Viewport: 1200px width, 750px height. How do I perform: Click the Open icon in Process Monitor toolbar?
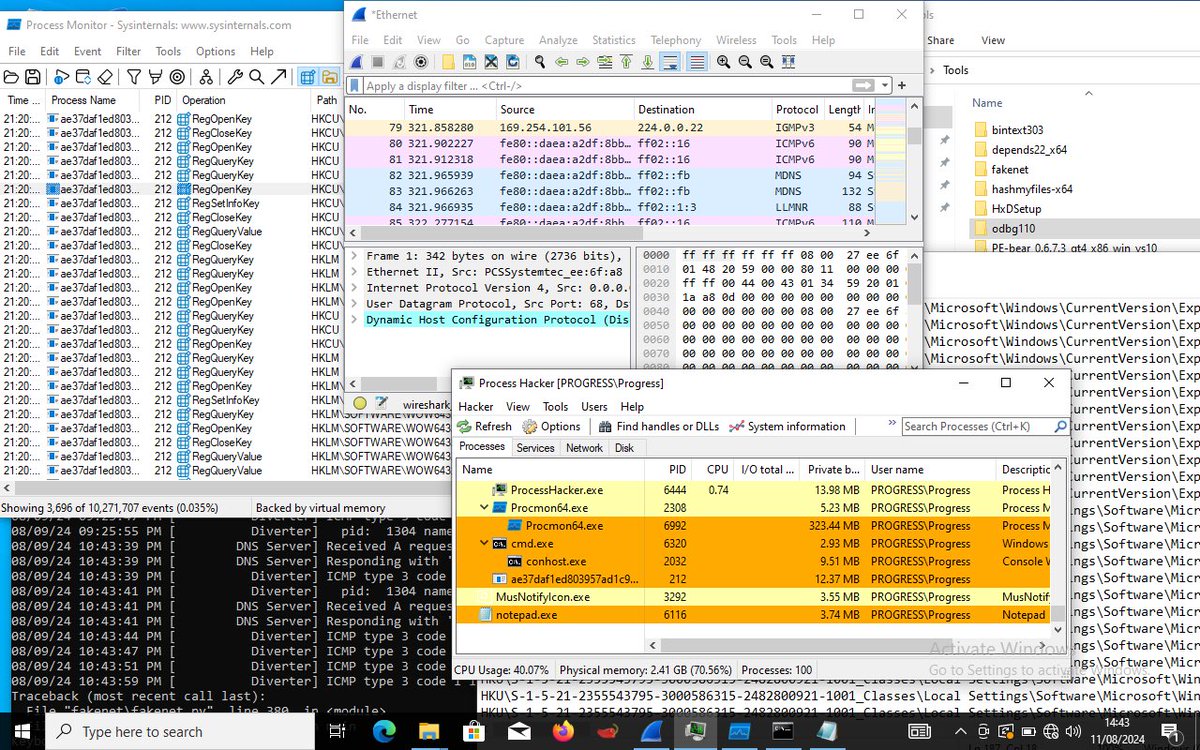tap(11, 77)
